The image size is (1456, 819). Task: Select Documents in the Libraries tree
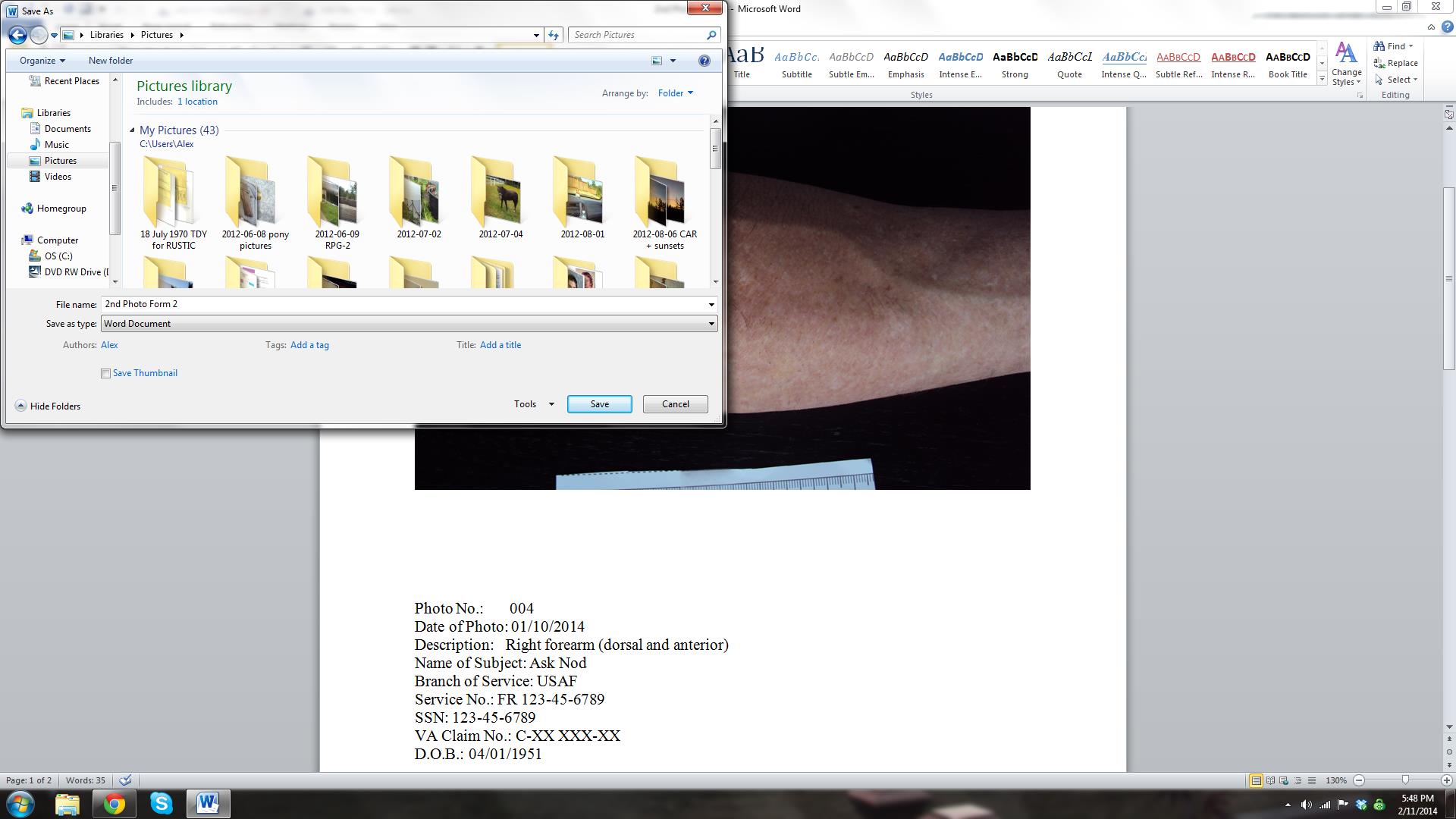[67, 129]
